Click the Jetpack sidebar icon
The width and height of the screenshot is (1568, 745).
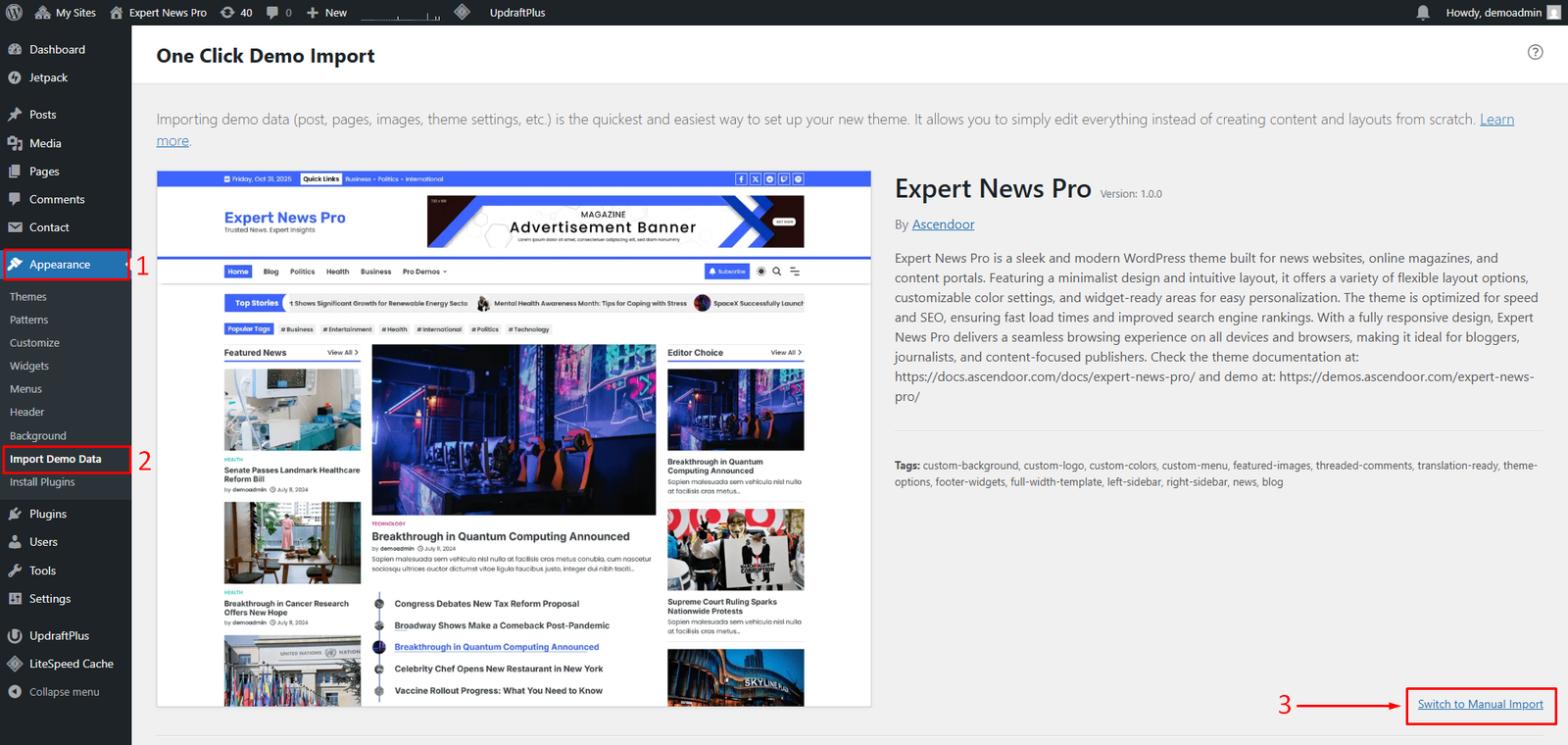coord(15,77)
